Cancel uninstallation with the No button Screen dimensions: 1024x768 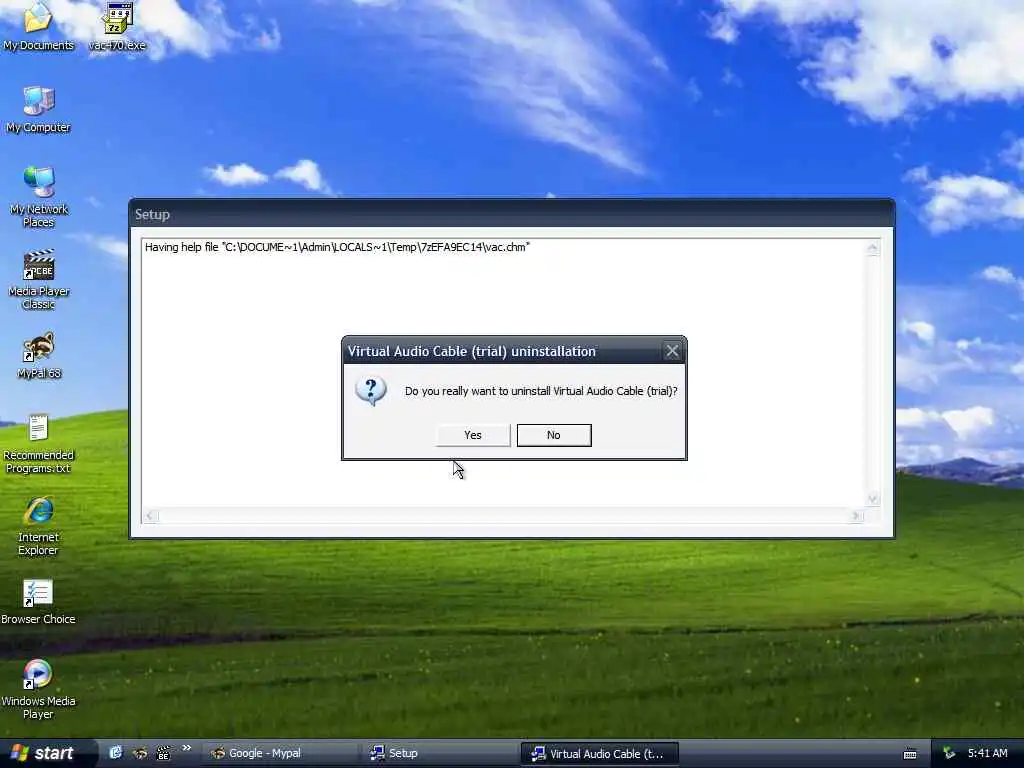point(554,435)
